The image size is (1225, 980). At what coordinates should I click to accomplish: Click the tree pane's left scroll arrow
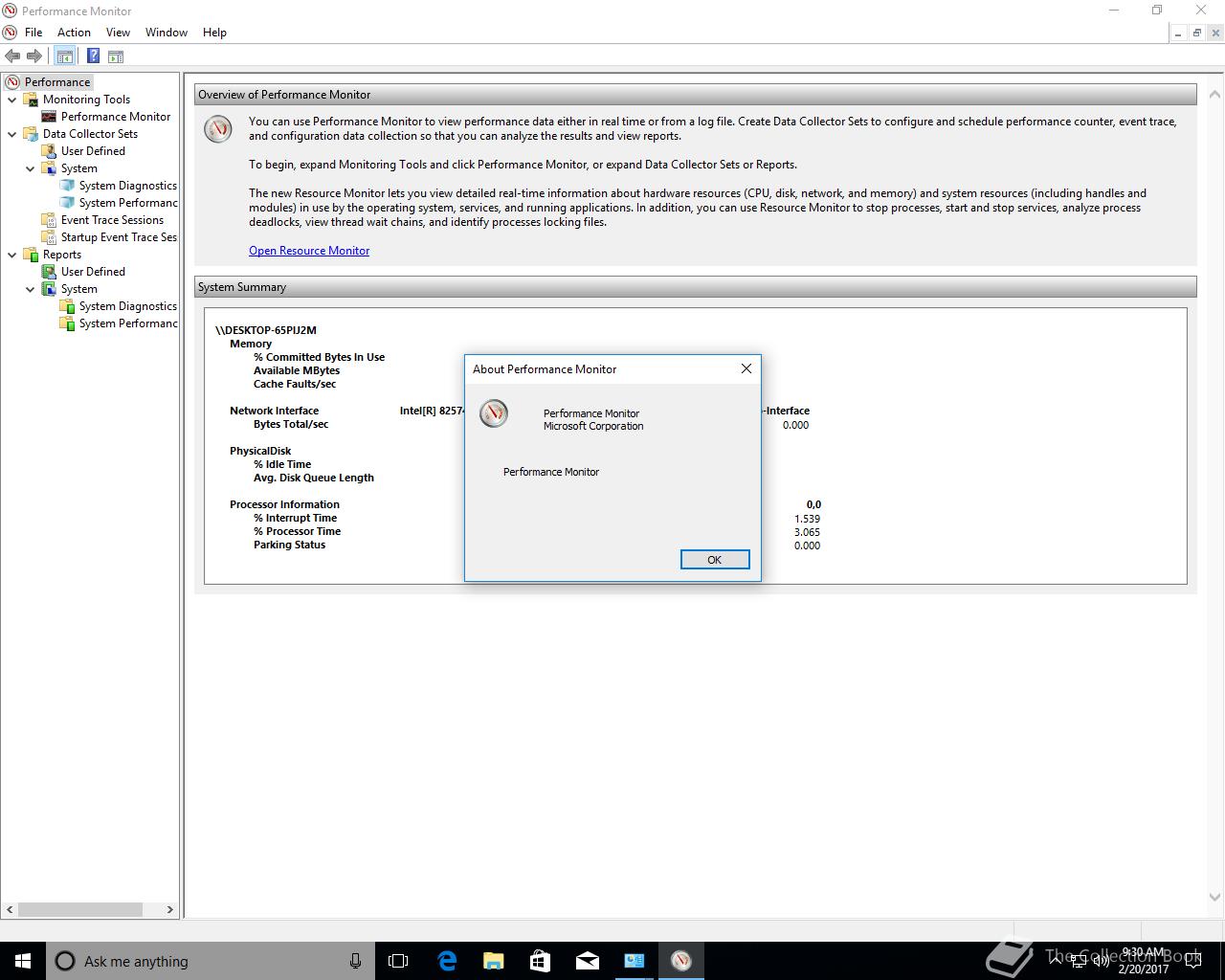click(x=11, y=909)
